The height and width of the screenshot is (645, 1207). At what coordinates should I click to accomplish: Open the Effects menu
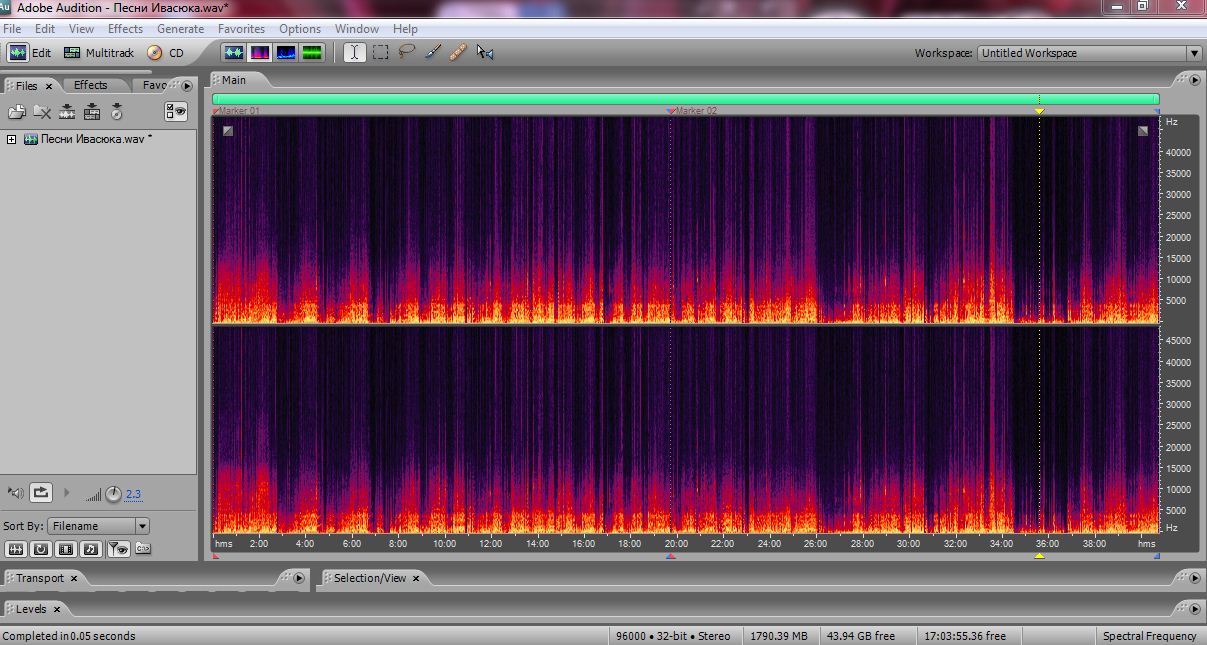click(125, 29)
